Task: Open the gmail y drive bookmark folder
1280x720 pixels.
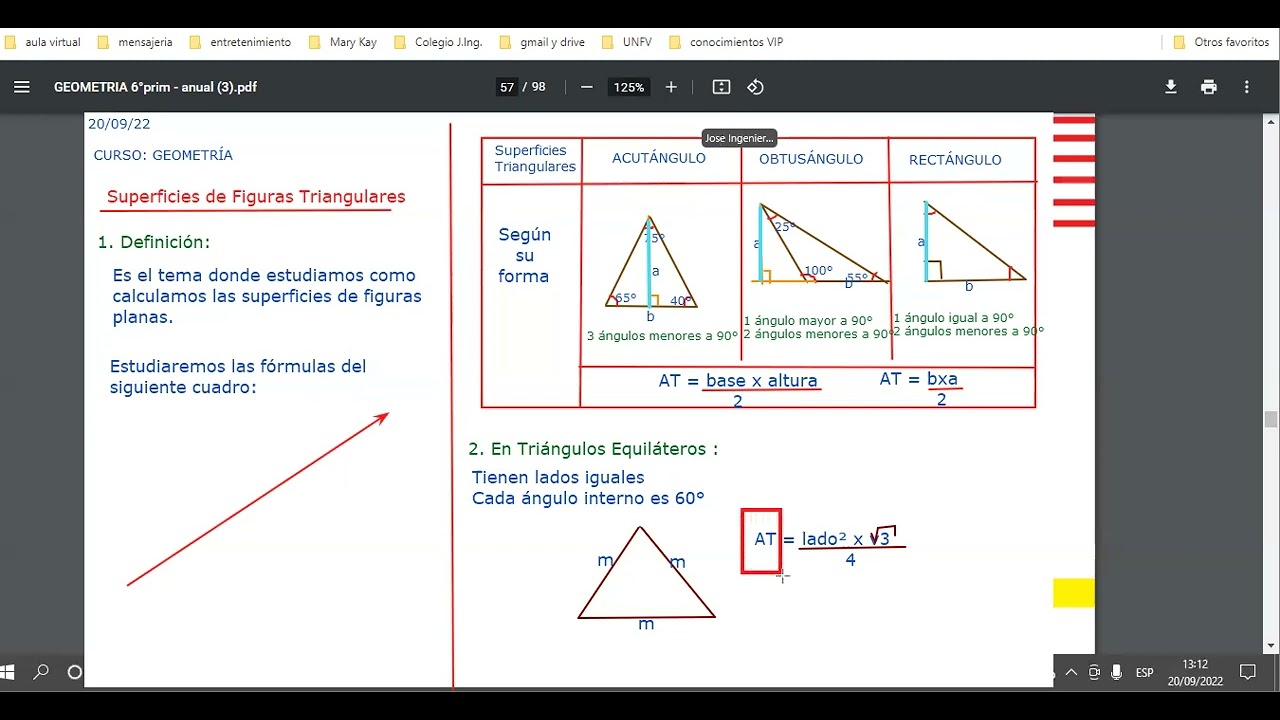Action: click(x=543, y=42)
